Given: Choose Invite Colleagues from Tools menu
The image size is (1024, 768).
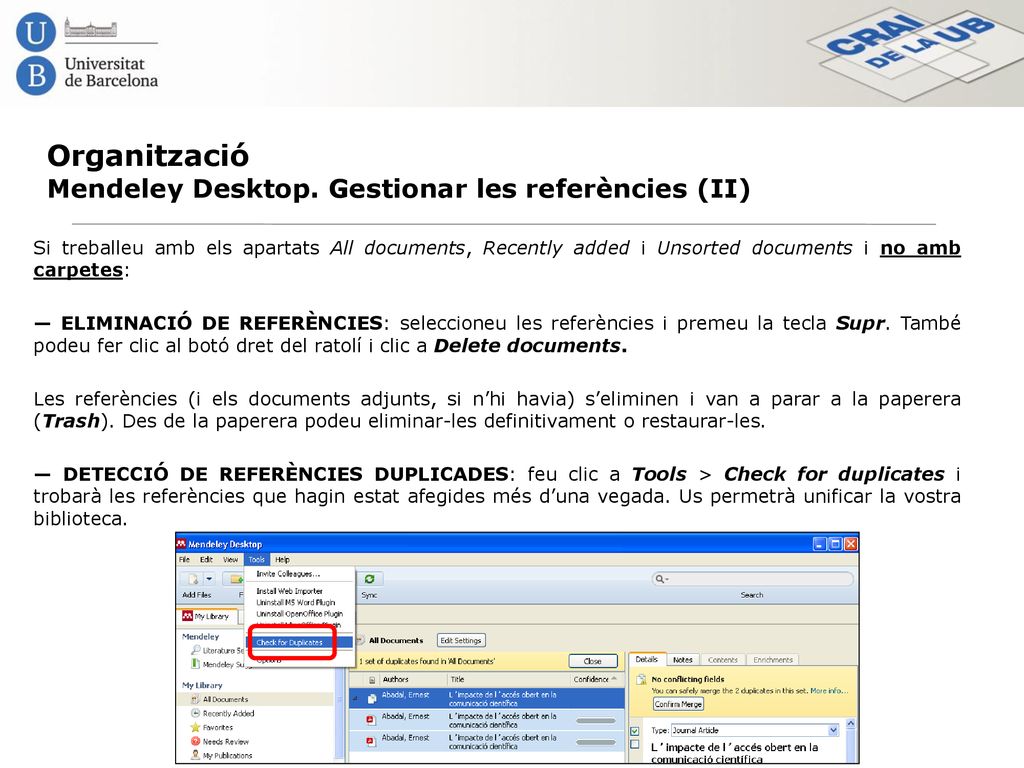Looking at the screenshot, I should pyautogui.click(x=288, y=574).
